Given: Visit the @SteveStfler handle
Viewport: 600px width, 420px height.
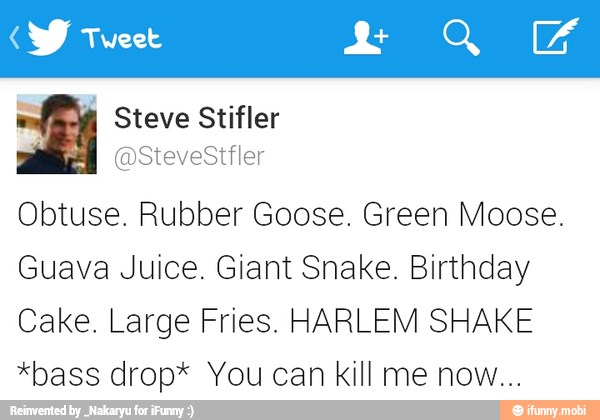Looking at the screenshot, I should point(189,156).
